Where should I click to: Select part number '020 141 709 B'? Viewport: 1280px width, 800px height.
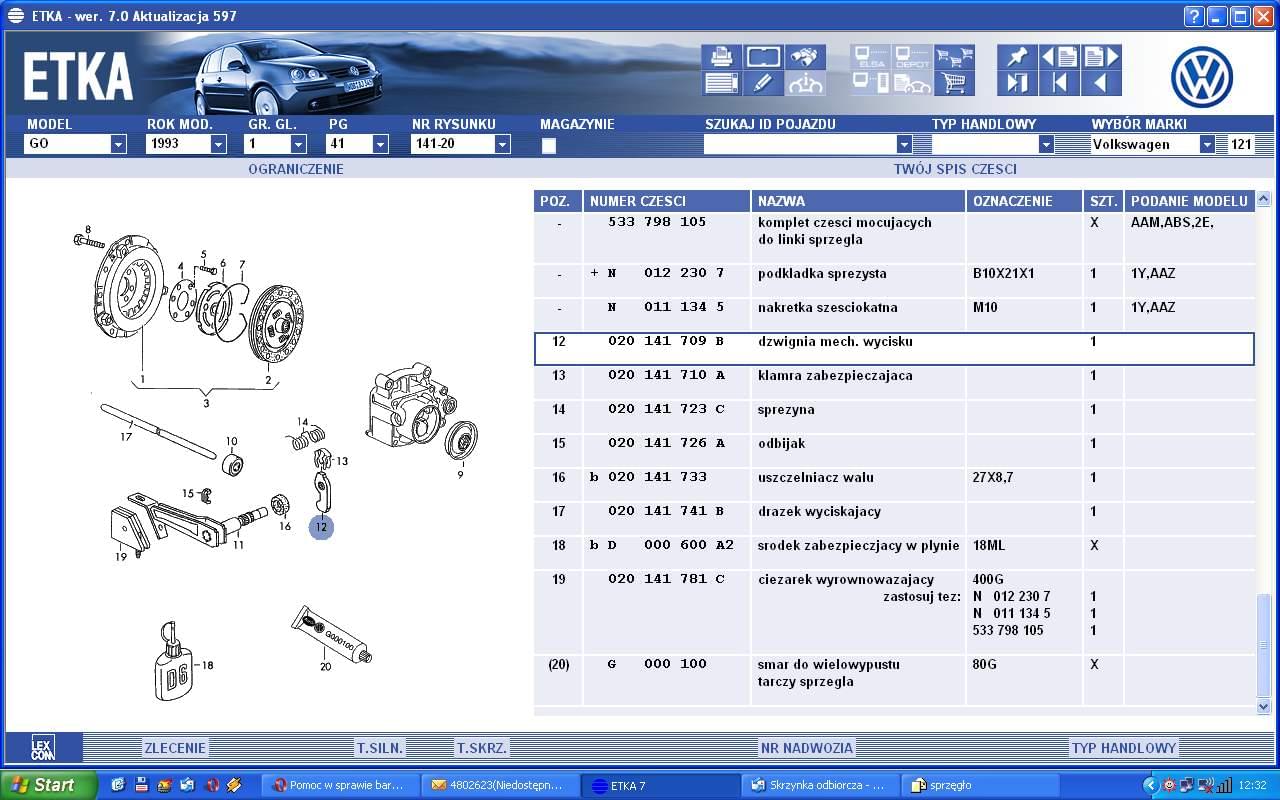665,342
